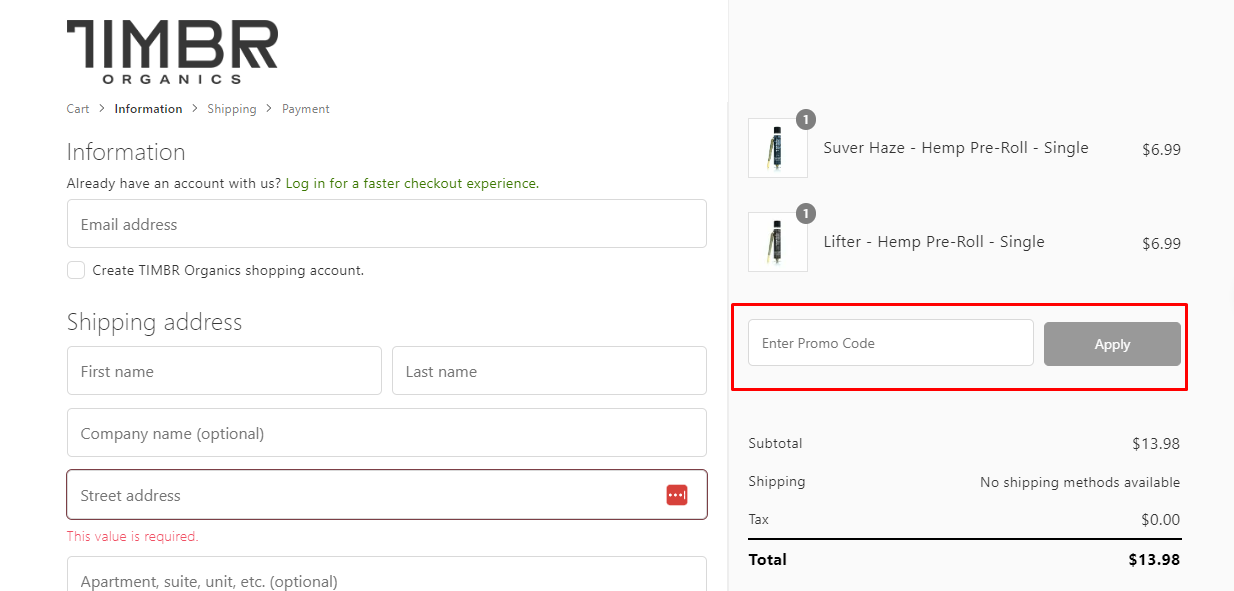1234x591 pixels.
Task: Click the red password manager icon in Street address
Action: click(x=677, y=495)
